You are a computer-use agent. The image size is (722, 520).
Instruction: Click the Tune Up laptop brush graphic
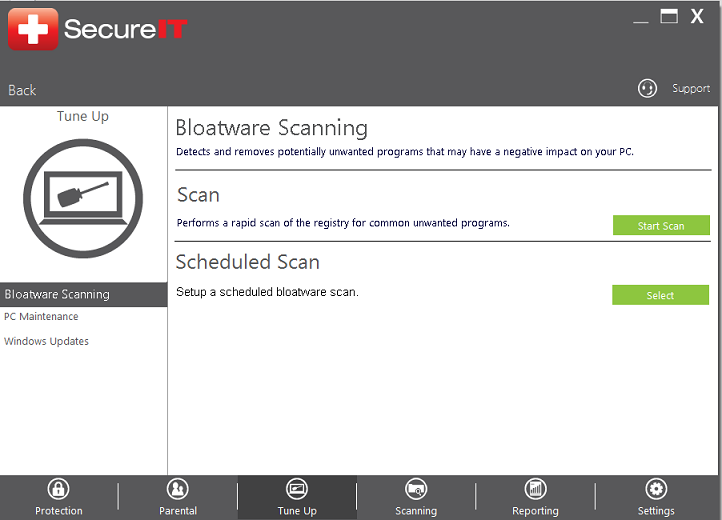pyautogui.click(x=83, y=199)
